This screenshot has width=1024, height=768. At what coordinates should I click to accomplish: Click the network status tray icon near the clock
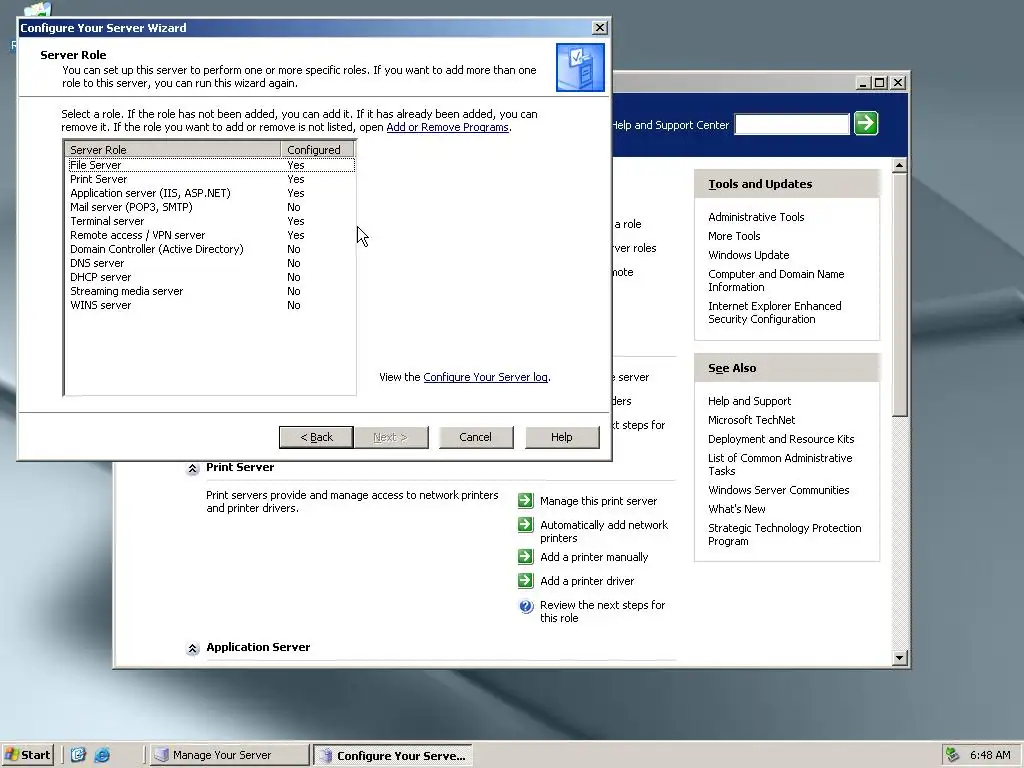point(953,755)
